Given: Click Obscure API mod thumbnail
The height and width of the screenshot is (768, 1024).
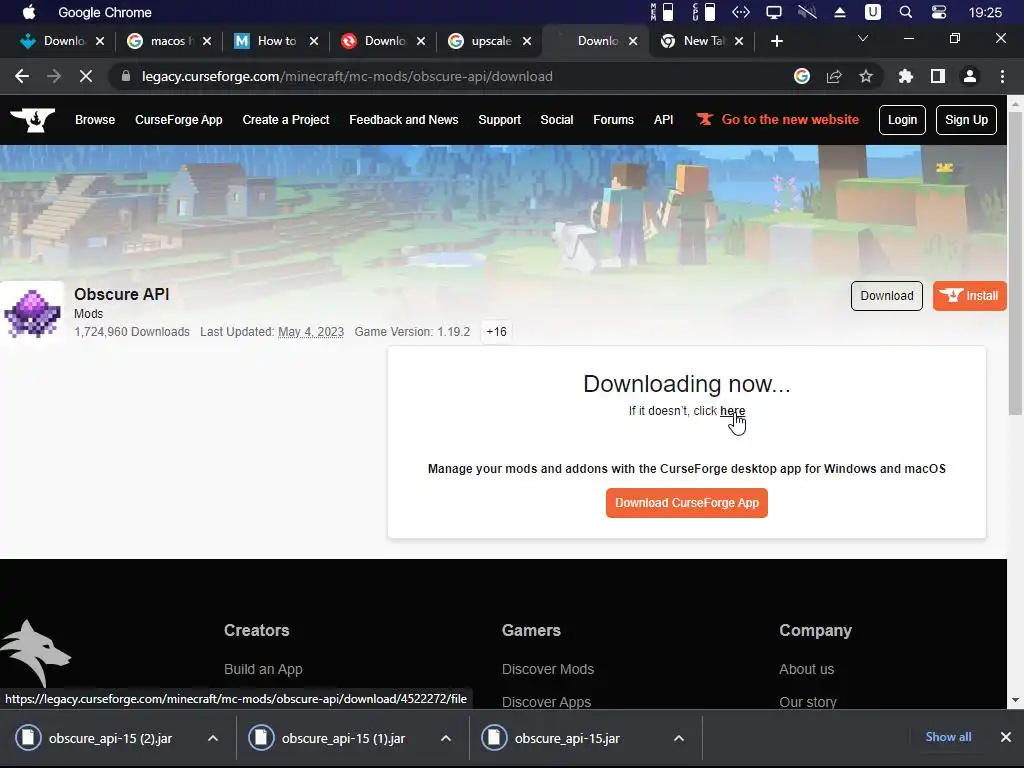Looking at the screenshot, I should point(32,312).
